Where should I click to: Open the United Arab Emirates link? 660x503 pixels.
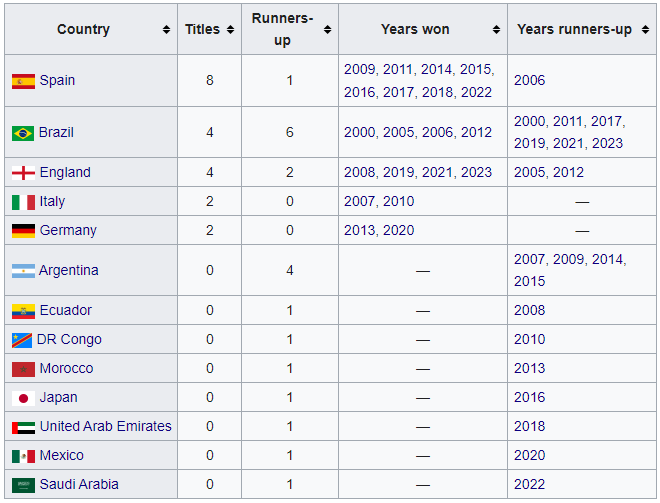click(x=105, y=427)
